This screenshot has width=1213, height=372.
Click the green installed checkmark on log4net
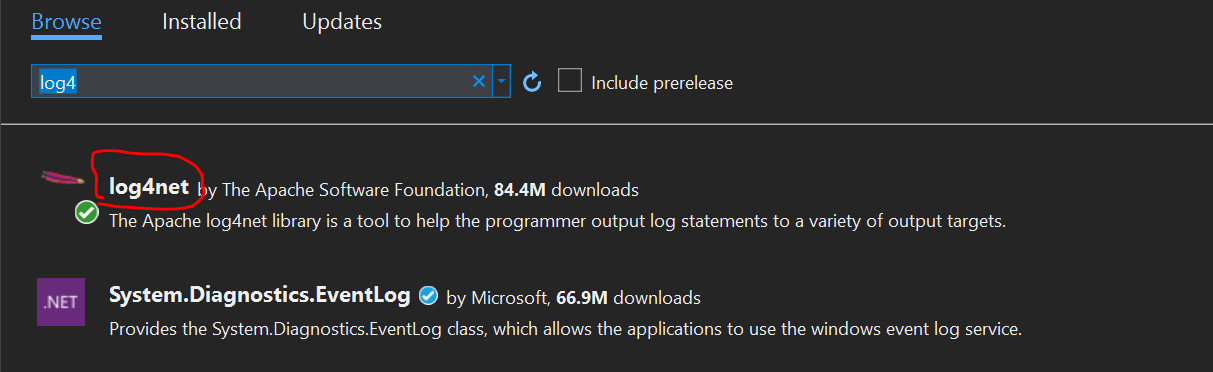[x=87, y=212]
